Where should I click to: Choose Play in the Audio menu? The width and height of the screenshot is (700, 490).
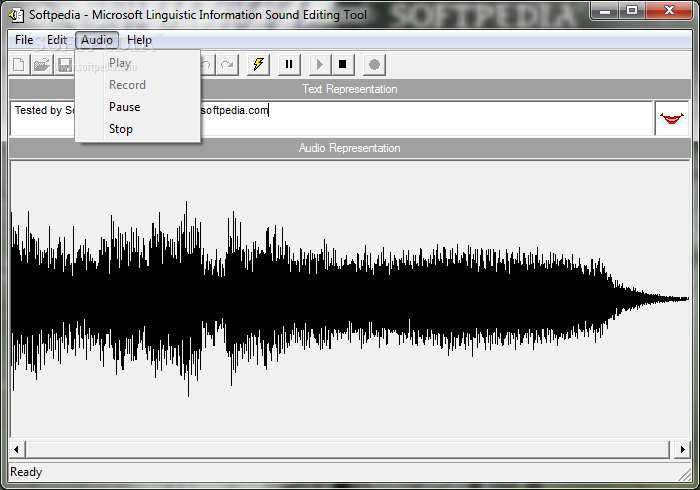click(x=138, y=63)
